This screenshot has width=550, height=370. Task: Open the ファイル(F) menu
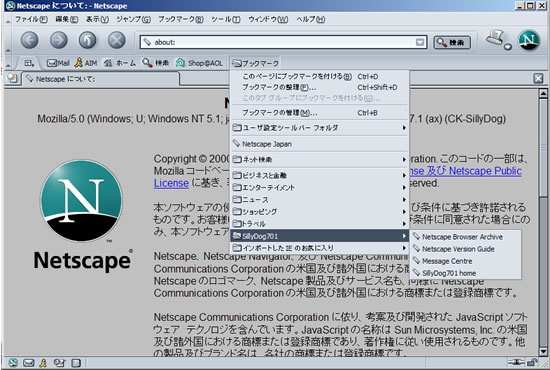(x=31, y=19)
